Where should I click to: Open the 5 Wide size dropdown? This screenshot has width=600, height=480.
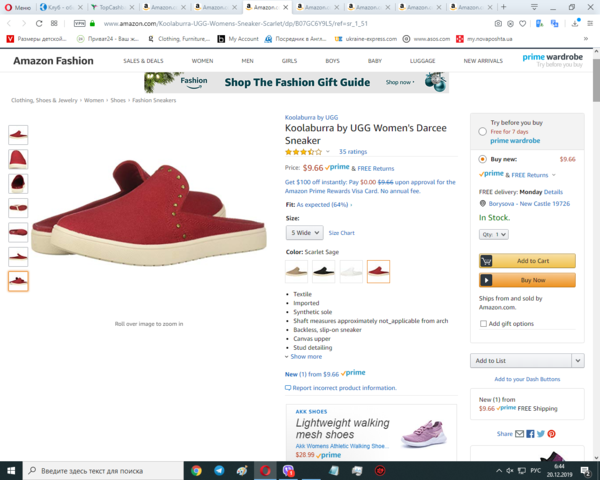305,233
